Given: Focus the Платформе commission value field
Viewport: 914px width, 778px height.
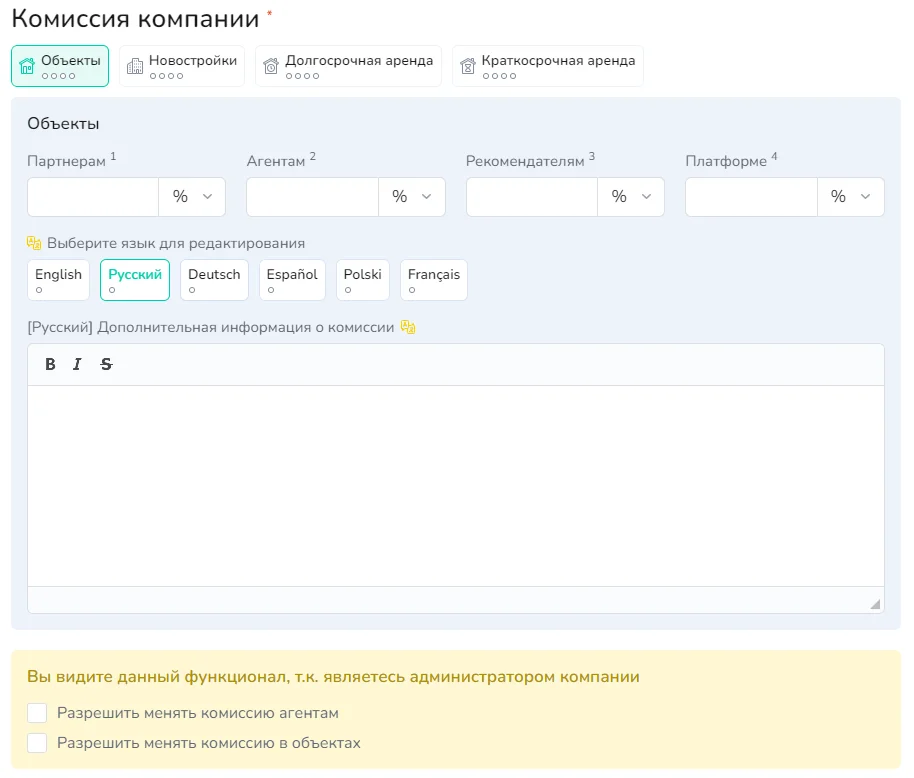Looking at the screenshot, I should tap(751, 197).
